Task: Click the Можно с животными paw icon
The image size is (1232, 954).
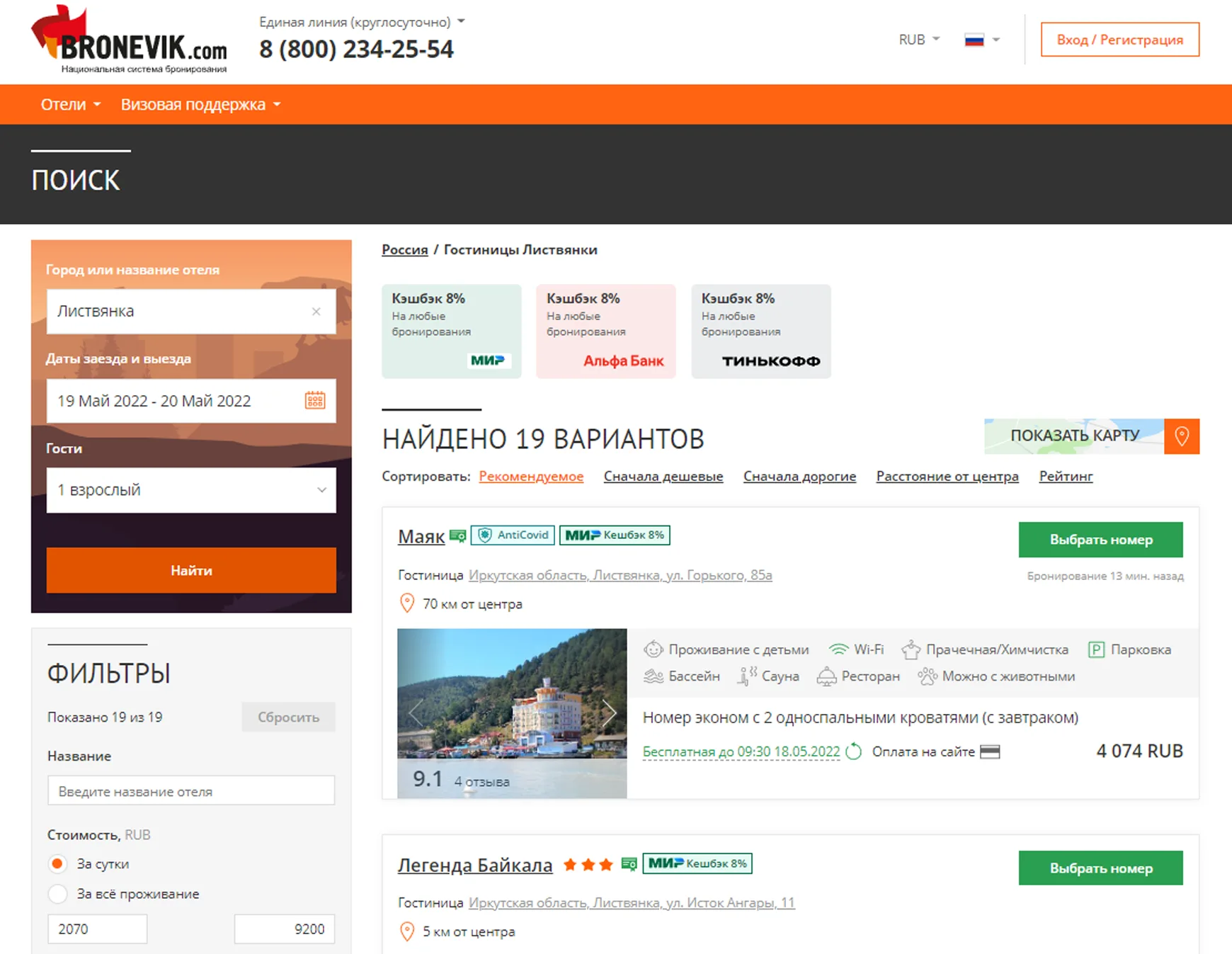Action: click(x=928, y=676)
